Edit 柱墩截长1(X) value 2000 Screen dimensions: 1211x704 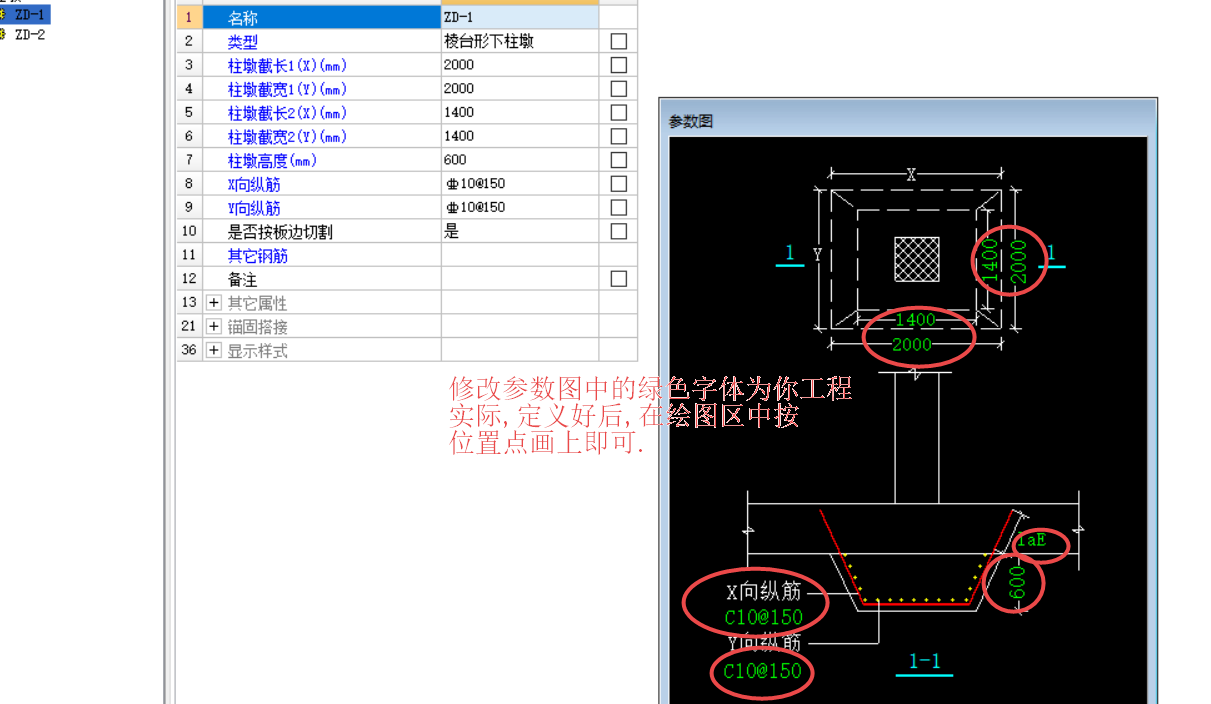520,65
